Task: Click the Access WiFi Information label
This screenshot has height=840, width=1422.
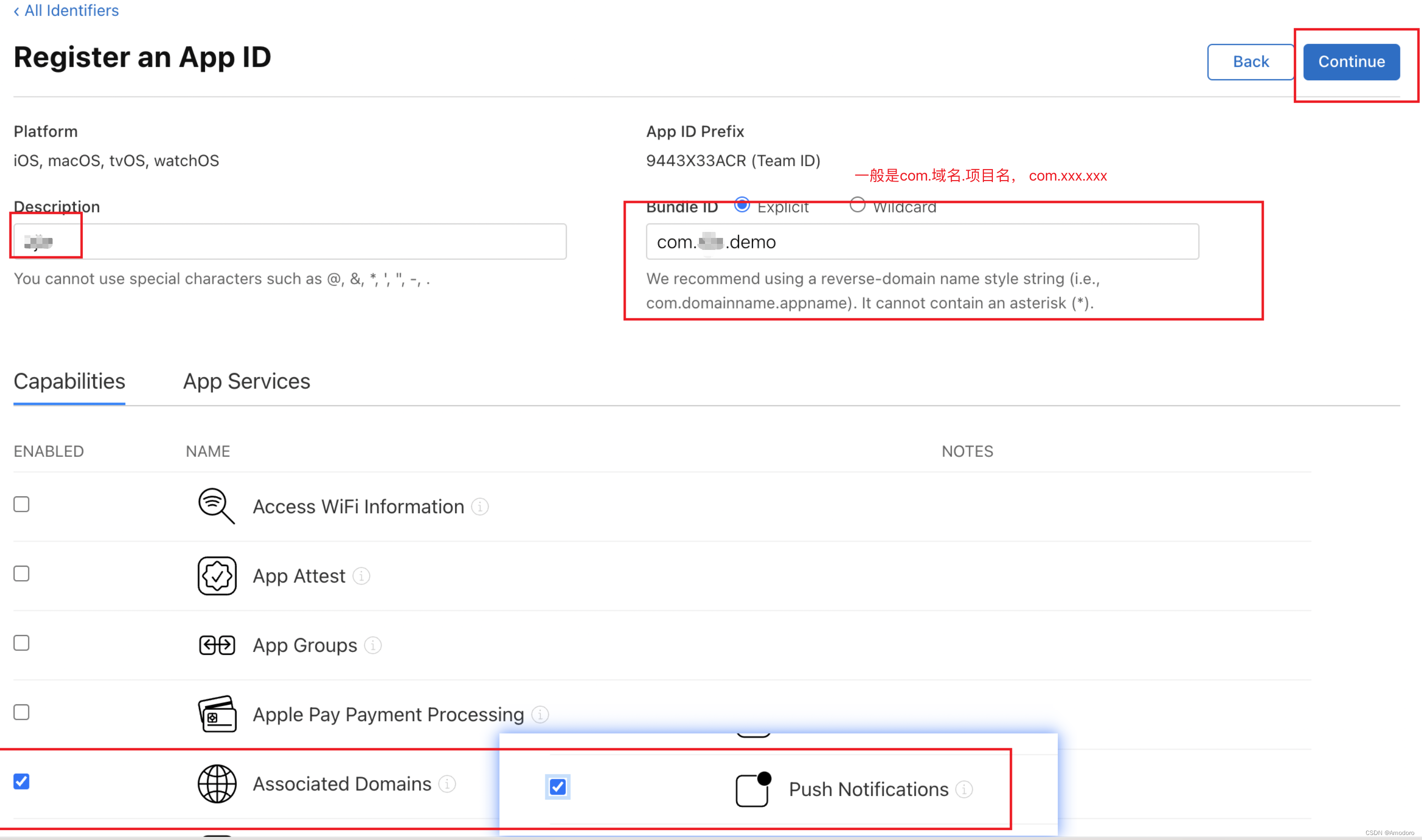Action: [x=358, y=507]
